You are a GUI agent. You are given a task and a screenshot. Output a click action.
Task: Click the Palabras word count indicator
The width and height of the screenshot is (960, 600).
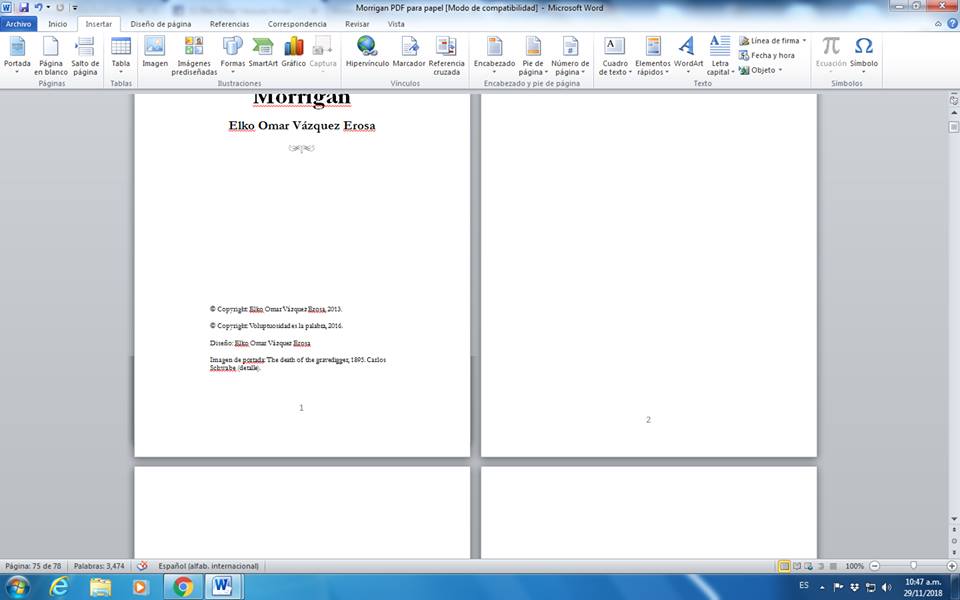tap(100, 566)
